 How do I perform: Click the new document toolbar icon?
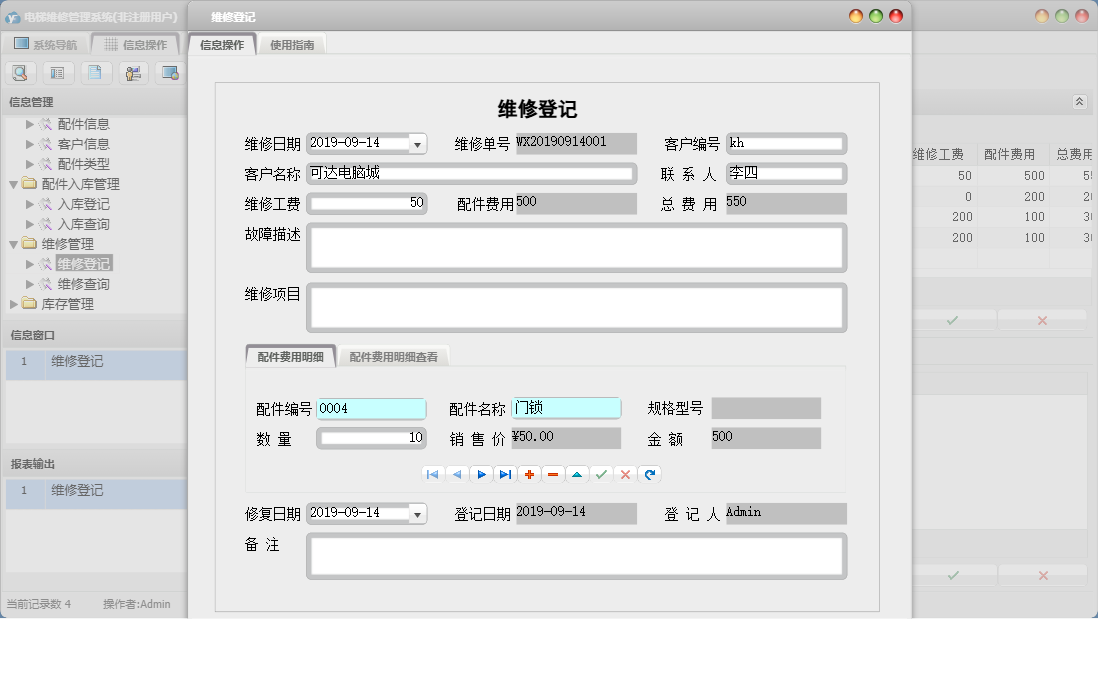point(96,72)
